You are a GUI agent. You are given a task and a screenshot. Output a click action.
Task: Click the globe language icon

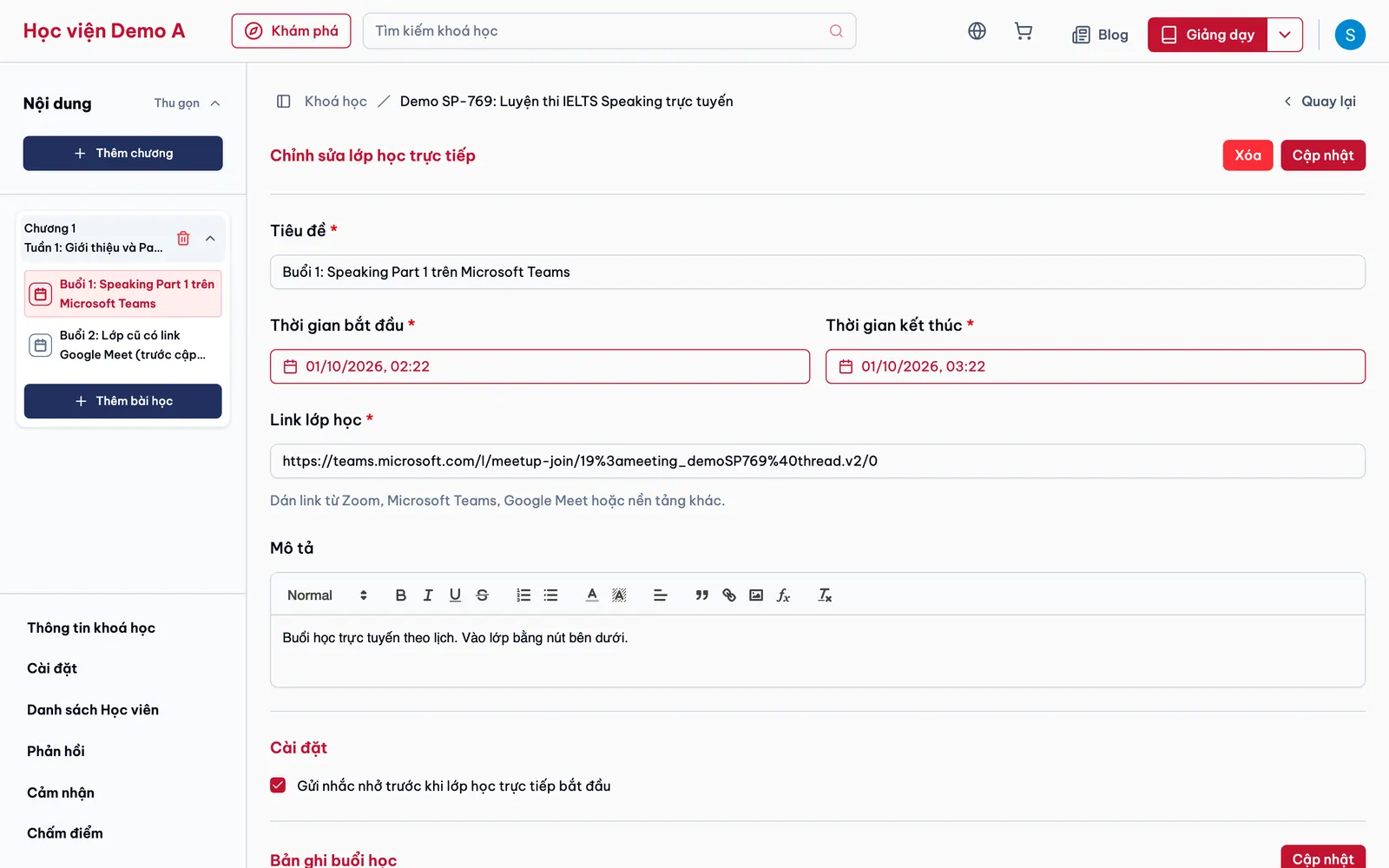click(x=977, y=31)
